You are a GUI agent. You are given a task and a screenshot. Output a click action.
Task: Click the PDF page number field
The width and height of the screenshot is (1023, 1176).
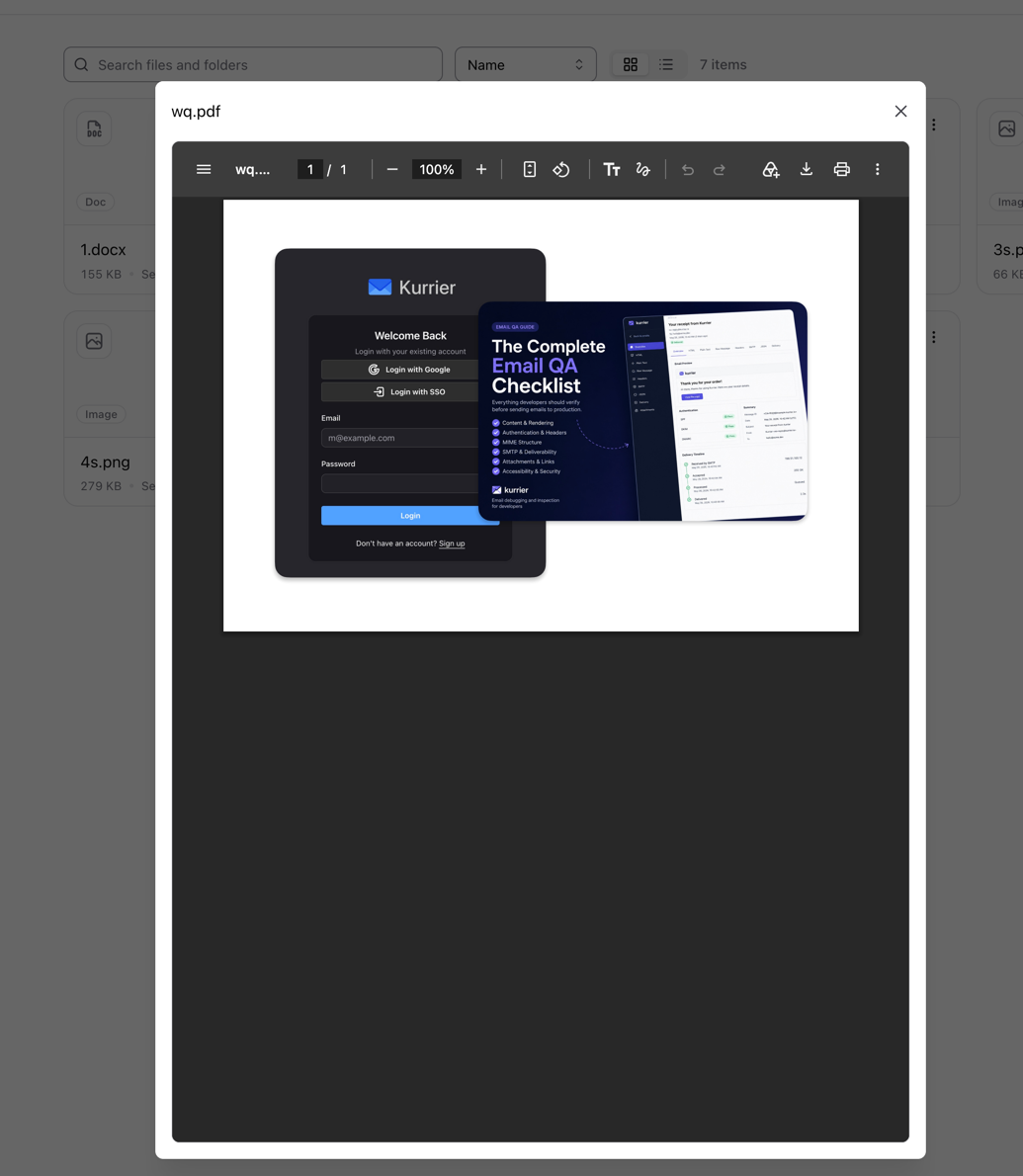pos(309,170)
